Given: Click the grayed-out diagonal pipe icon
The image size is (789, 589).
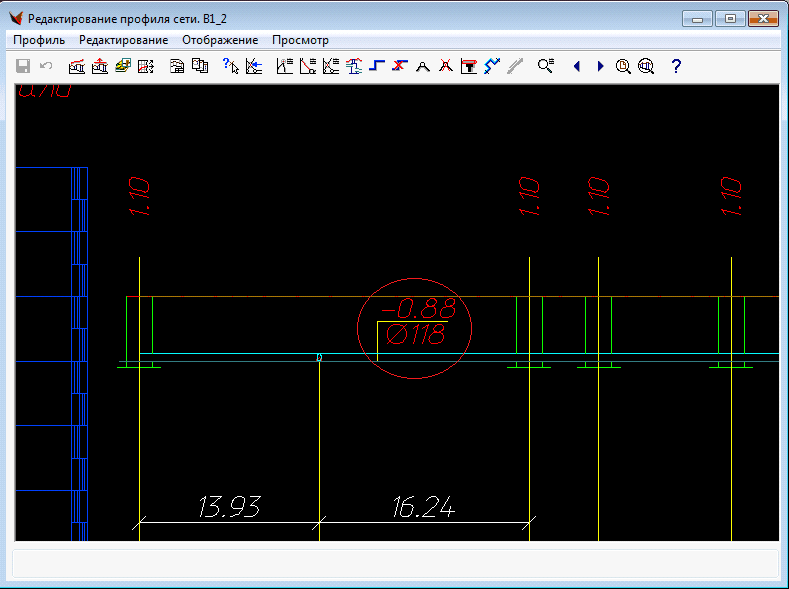Looking at the screenshot, I should click(515, 66).
